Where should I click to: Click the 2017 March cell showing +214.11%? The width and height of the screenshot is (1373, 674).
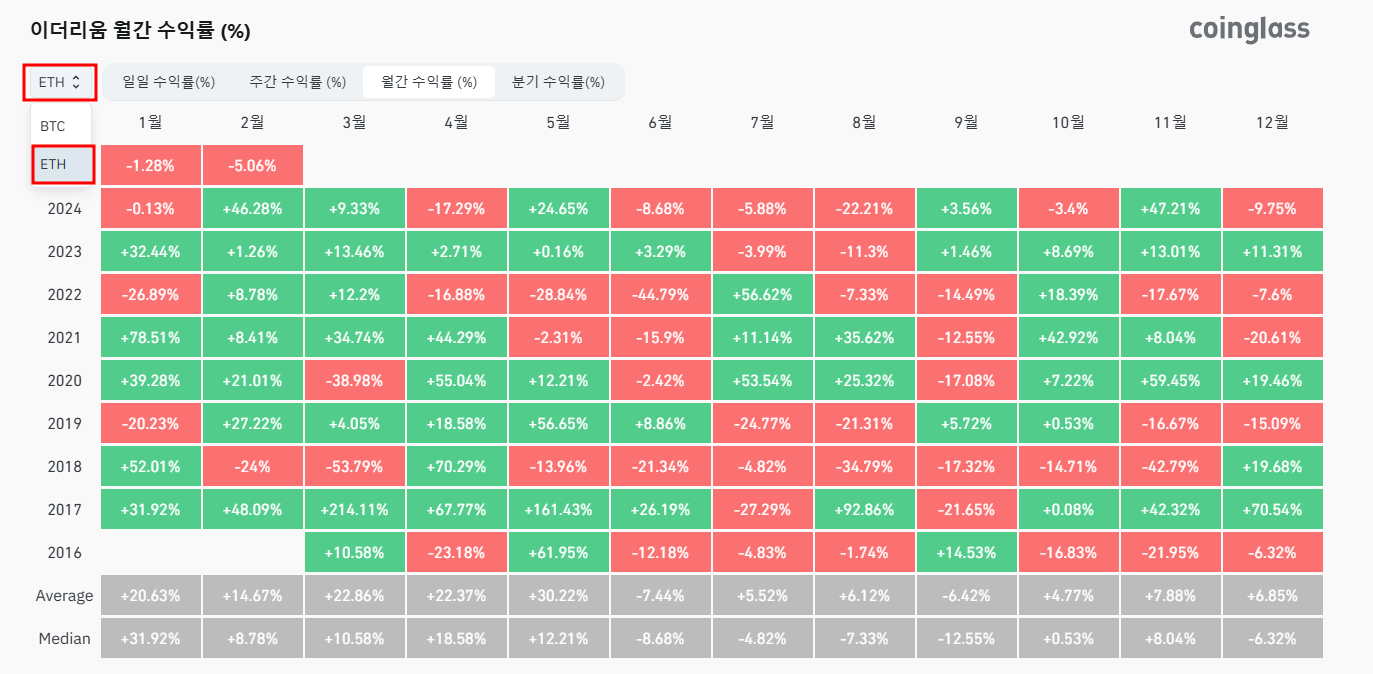point(354,508)
